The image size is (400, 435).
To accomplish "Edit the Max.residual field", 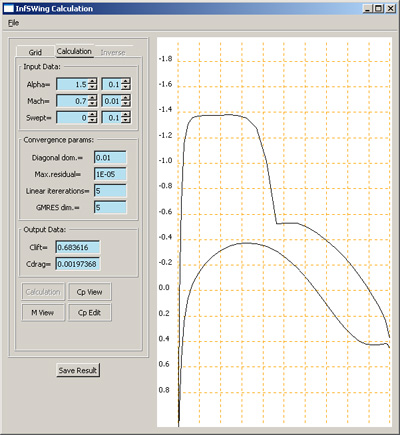I will tap(110, 174).
